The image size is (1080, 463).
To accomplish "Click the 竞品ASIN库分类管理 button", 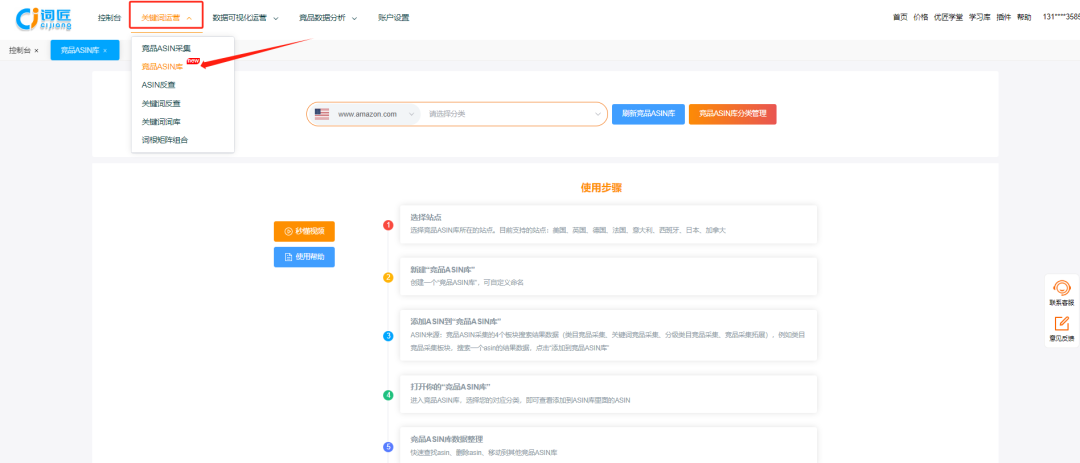I will point(732,114).
